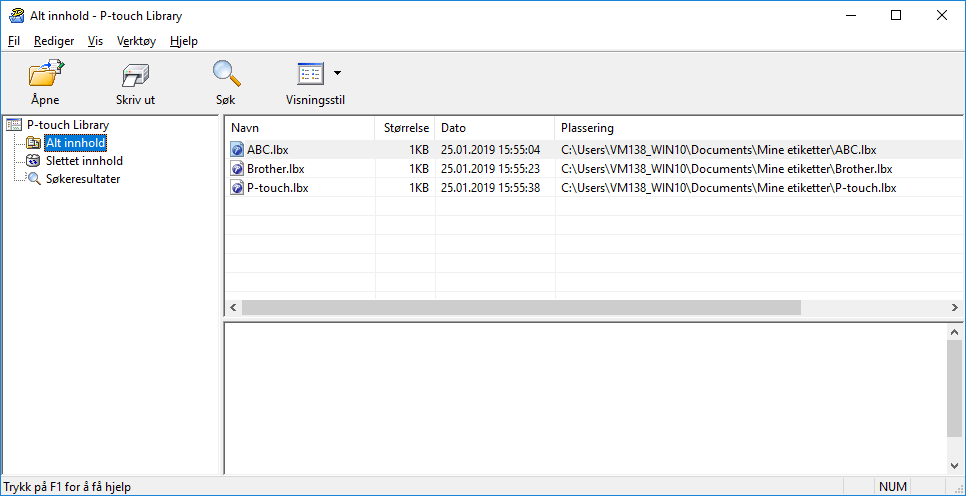Click the date 25.01.2019 15:55:04
The width and height of the screenshot is (966, 496).
click(490, 150)
